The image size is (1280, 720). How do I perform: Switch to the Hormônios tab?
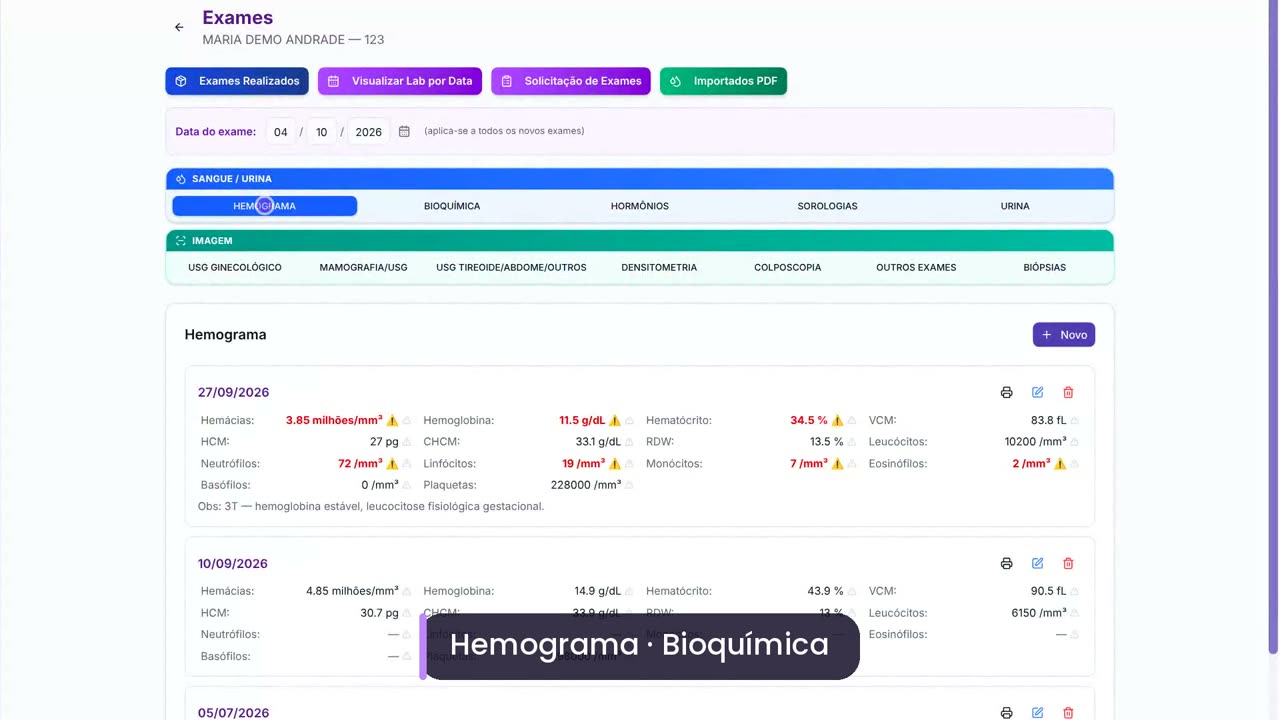pos(640,206)
